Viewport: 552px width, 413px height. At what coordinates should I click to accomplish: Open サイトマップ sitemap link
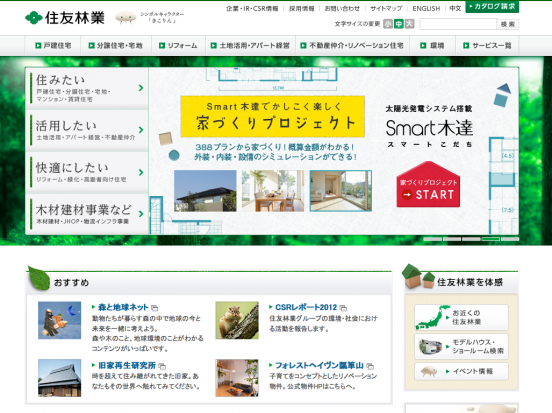pyautogui.click(x=386, y=8)
